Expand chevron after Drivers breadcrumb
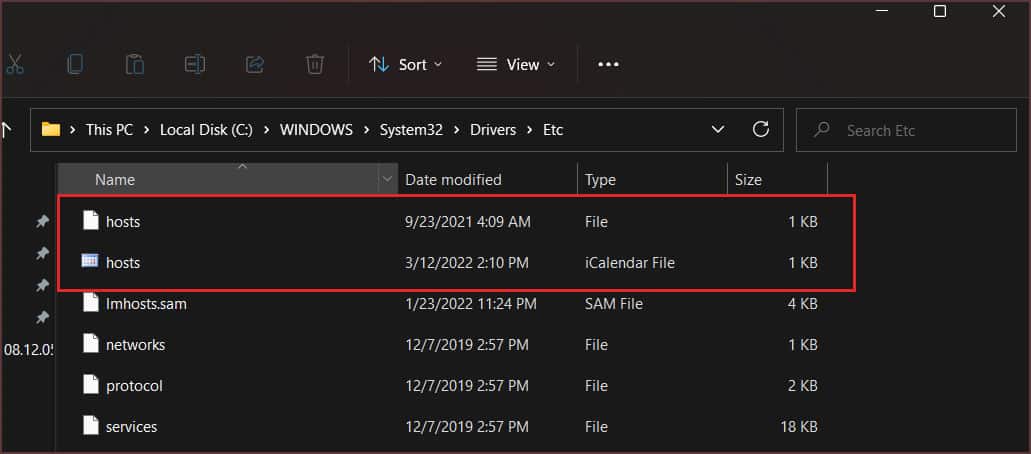This screenshot has width=1031, height=454. 529,130
